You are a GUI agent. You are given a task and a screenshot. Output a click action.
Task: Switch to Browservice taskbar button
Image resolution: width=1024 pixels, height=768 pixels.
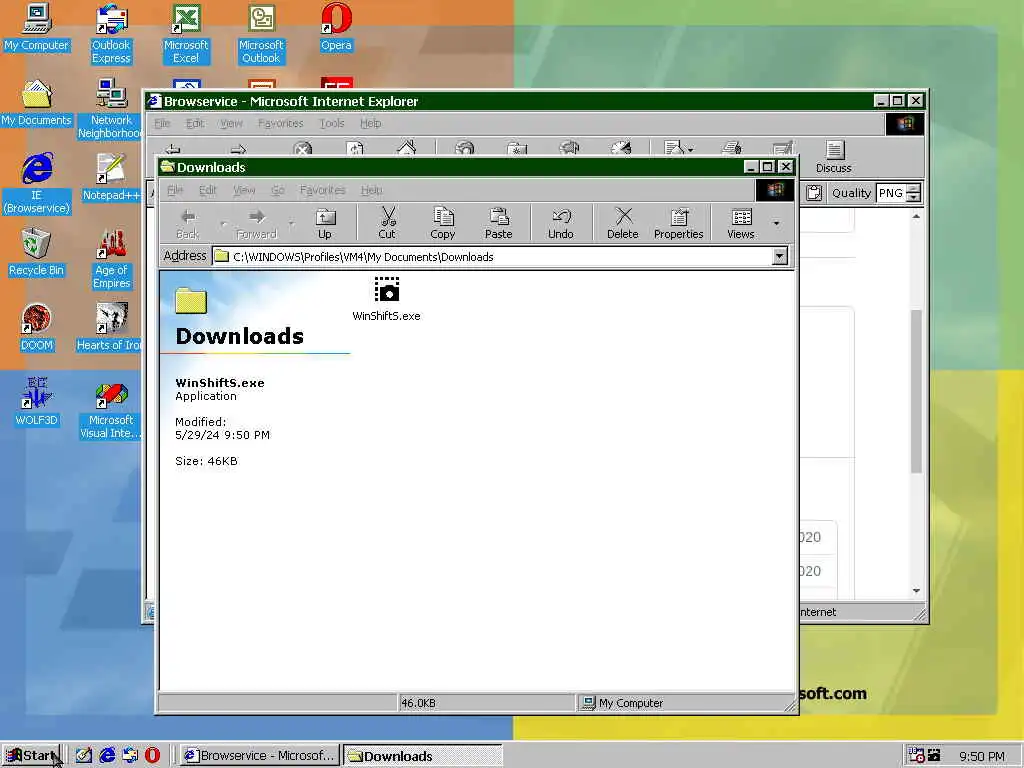260,756
